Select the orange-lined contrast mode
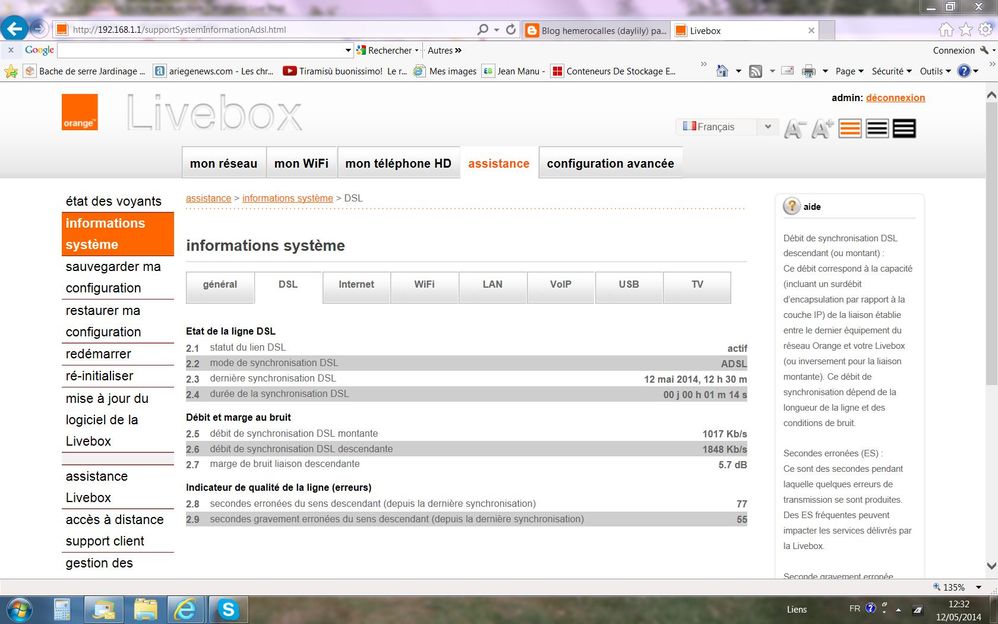This screenshot has height=624, width=998. pos(850,128)
